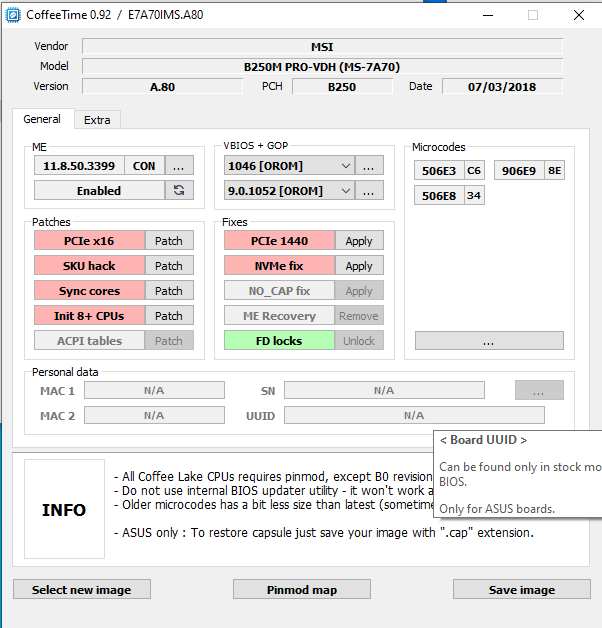Click the green FD locks label

(279, 340)
